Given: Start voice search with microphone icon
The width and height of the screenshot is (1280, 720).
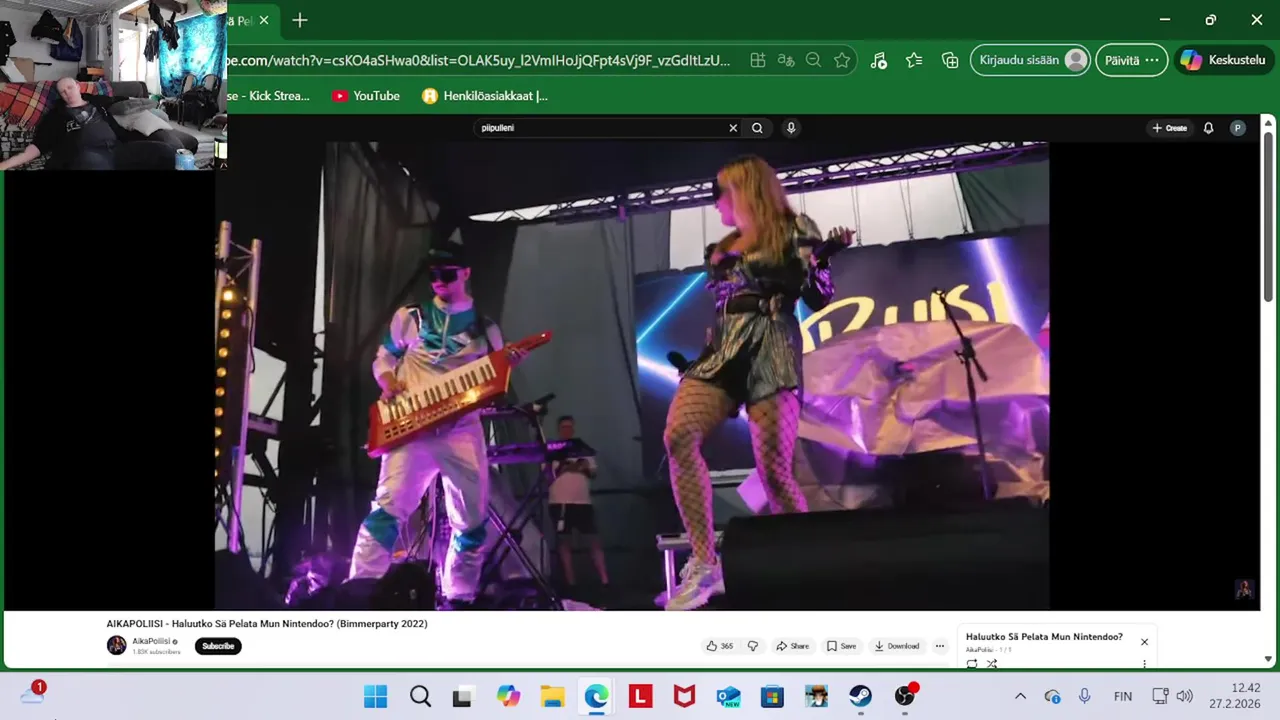Looking at the screenshot, I should point(791,128).
